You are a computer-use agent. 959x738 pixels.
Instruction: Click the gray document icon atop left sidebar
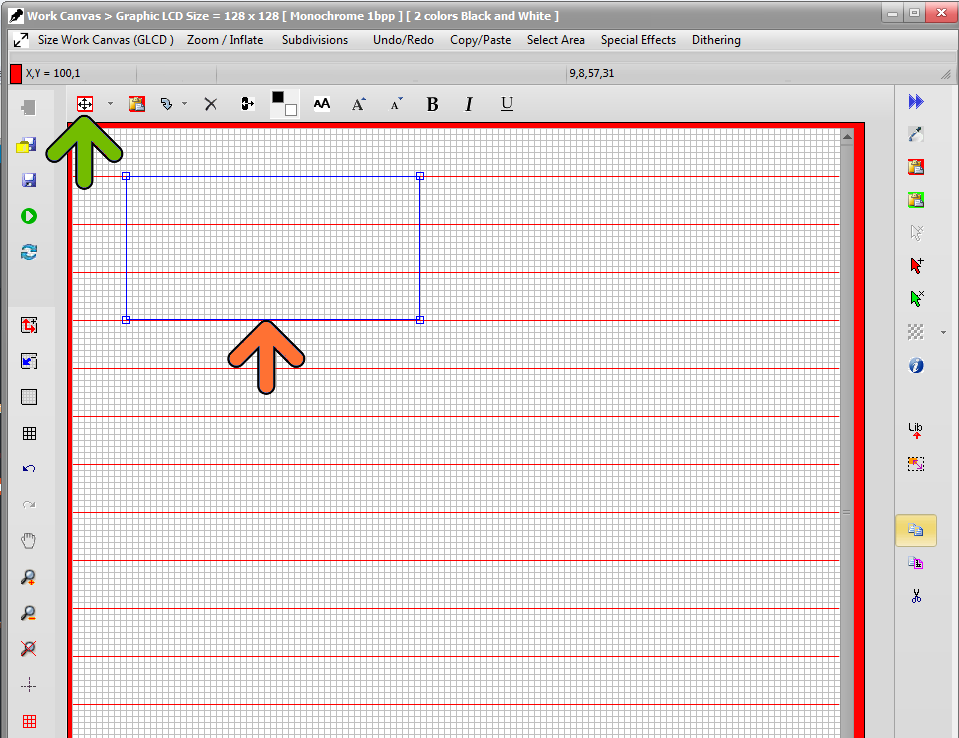(29, 108)
